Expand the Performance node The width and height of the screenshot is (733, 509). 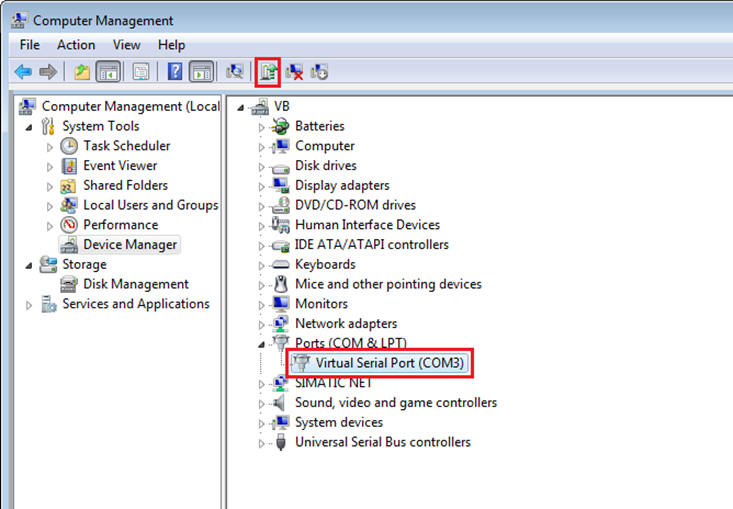tap(50, 226)
